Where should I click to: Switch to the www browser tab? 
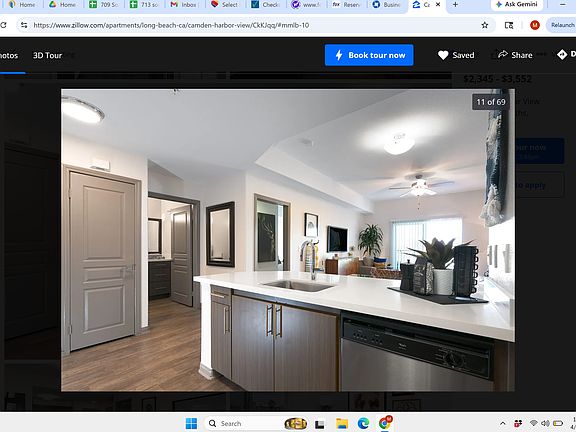tap(306, 4)
